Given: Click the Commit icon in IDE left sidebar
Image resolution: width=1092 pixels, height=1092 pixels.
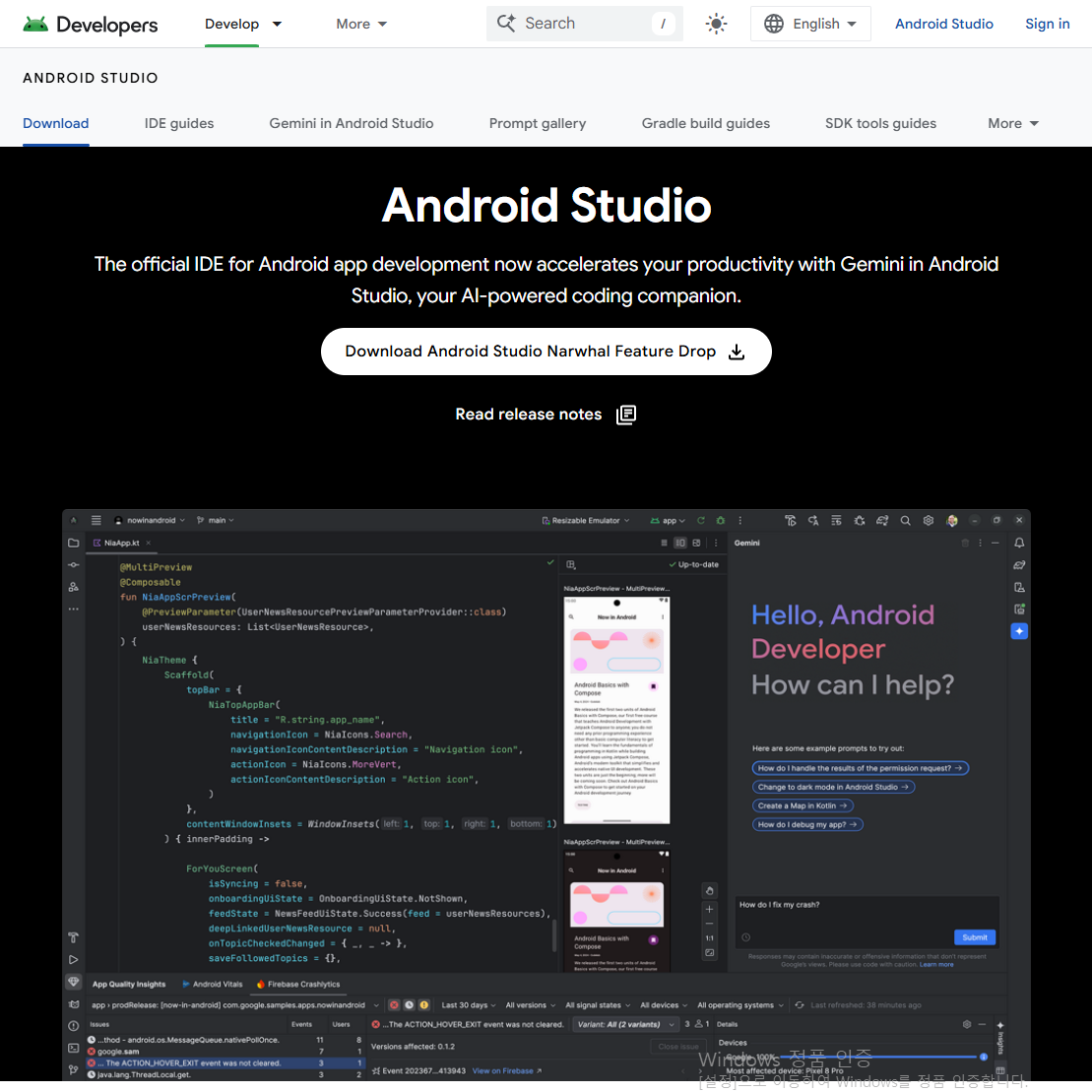Looking at the screenshot, I should pos(73,565).
